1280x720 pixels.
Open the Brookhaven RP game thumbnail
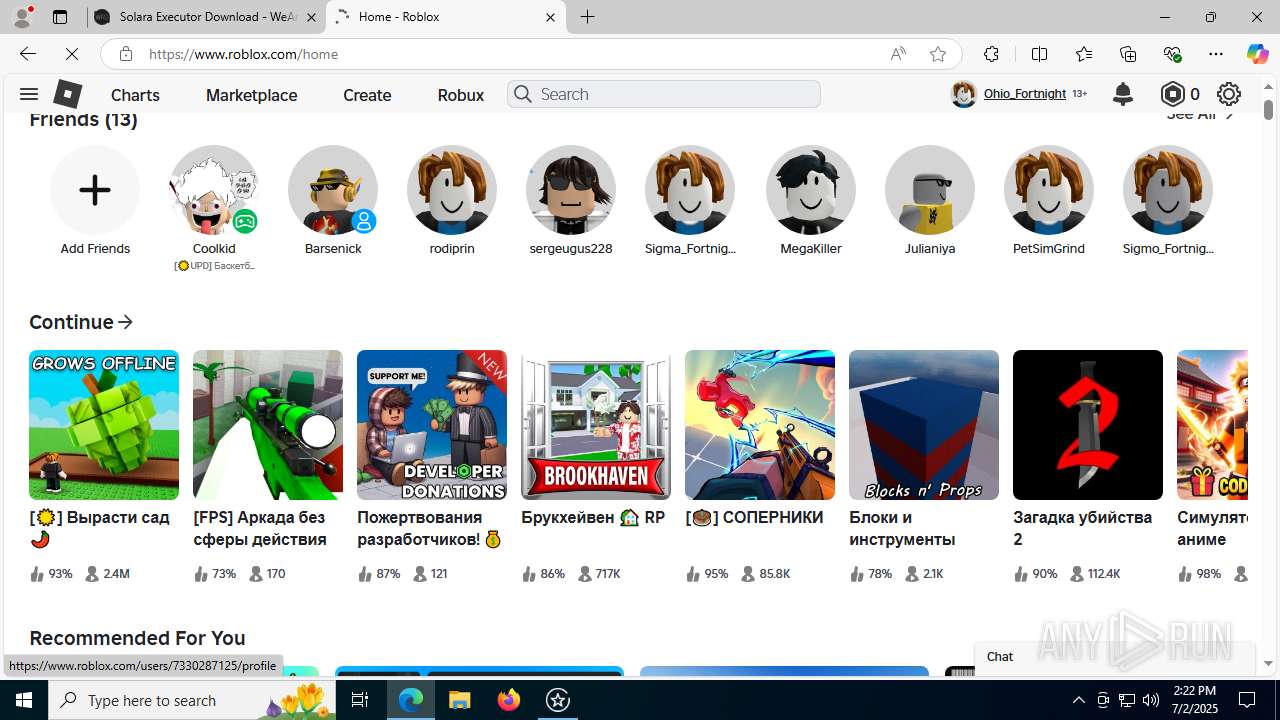click(596, 425)
